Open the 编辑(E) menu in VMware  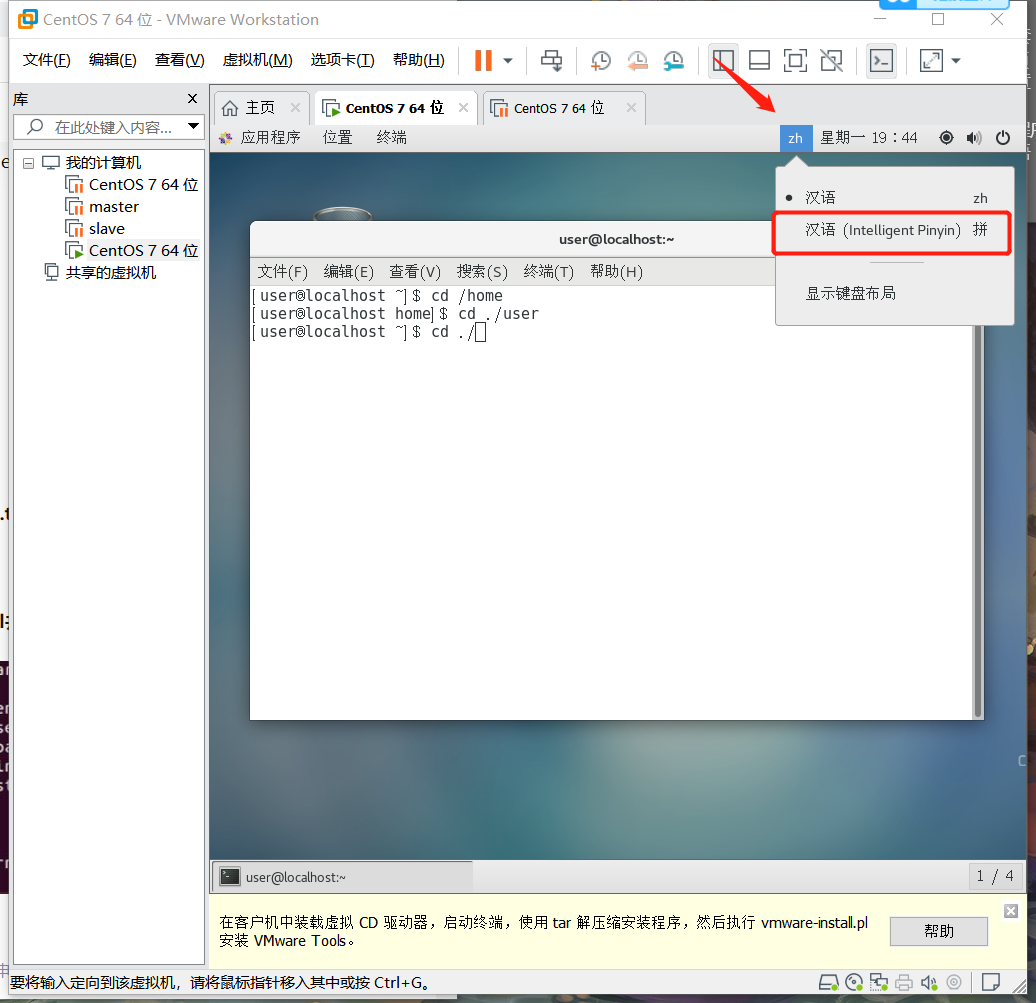[112, 60]
